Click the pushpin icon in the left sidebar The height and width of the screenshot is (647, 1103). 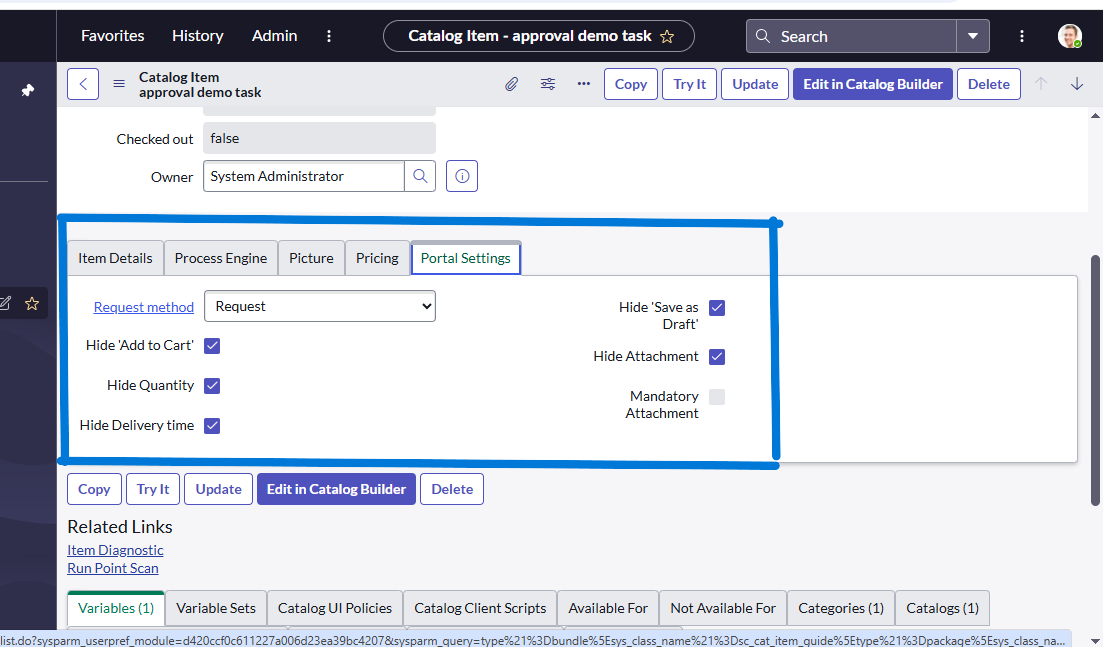coord(26,88)
